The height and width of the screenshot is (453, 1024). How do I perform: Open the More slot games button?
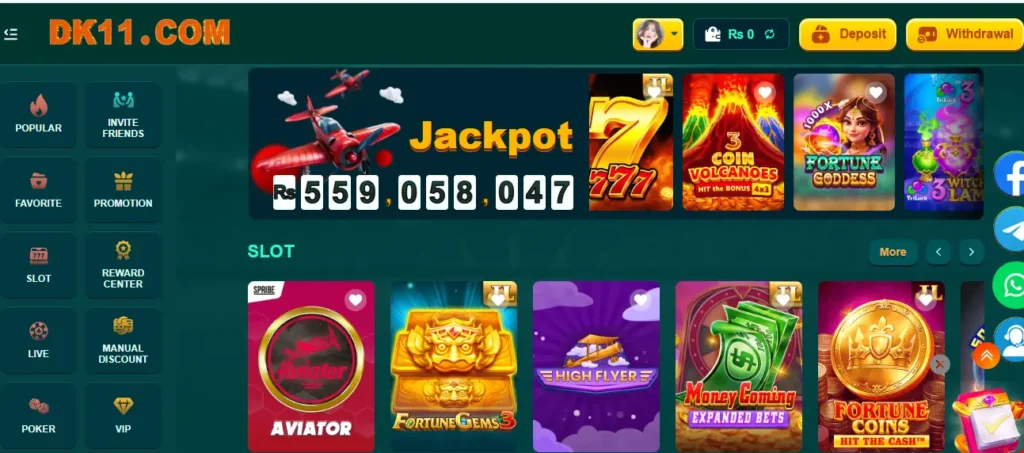(893, 252)
